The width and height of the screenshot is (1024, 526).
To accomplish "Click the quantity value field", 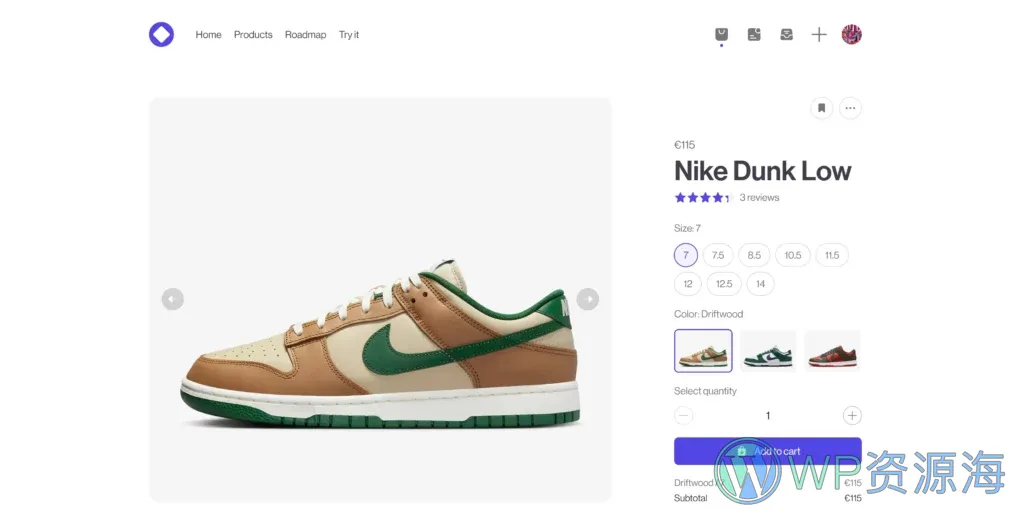I will click(x=767, y=416).
